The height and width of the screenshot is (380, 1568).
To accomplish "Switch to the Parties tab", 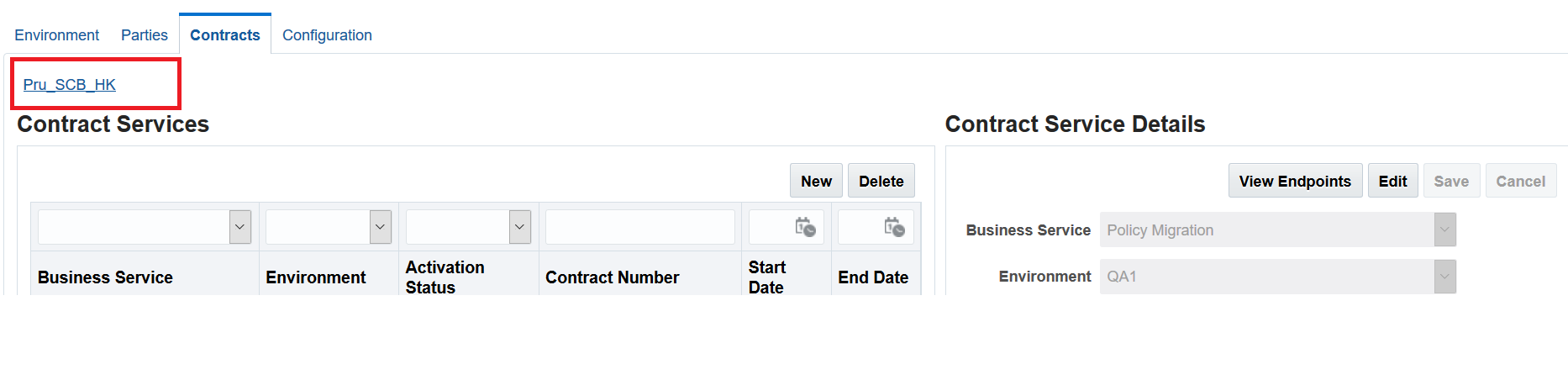I will click(145, 35).
